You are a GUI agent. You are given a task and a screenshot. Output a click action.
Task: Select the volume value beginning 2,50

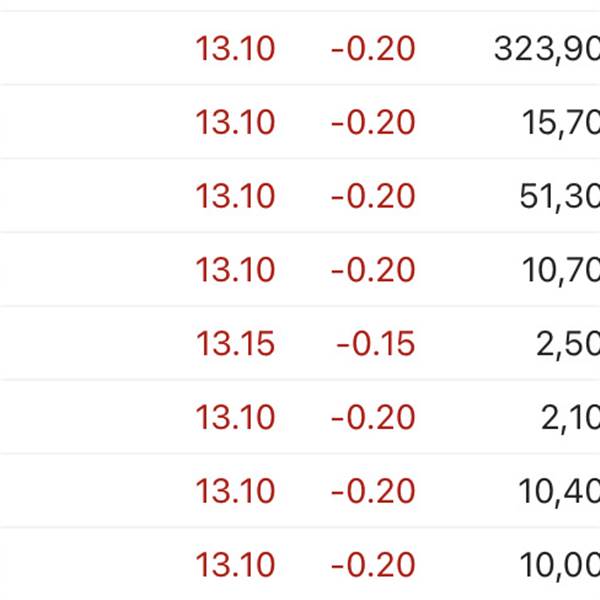[x=568, y=344]
